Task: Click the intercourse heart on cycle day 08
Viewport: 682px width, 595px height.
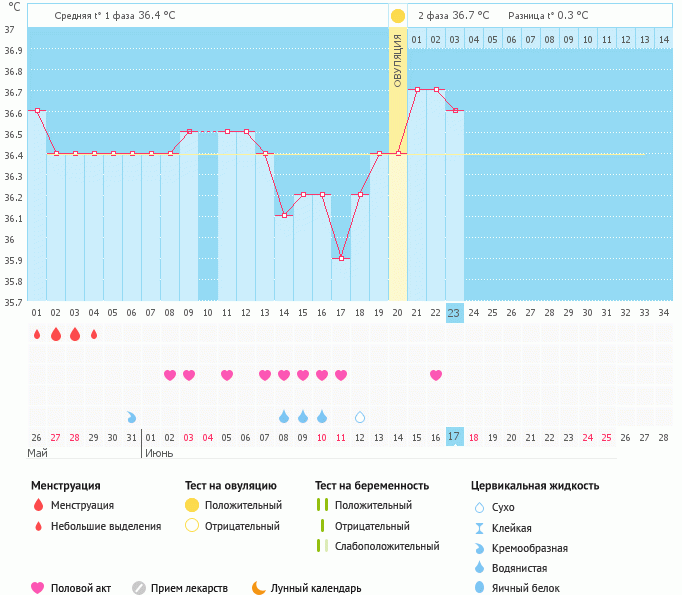Action: coord(170,375)
